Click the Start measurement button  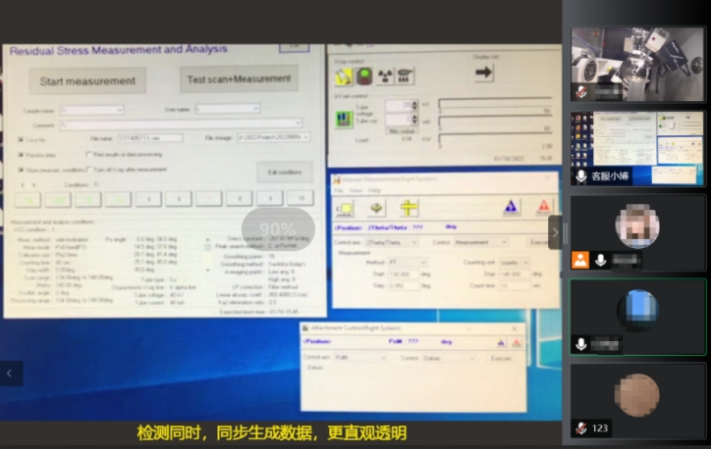87,80
